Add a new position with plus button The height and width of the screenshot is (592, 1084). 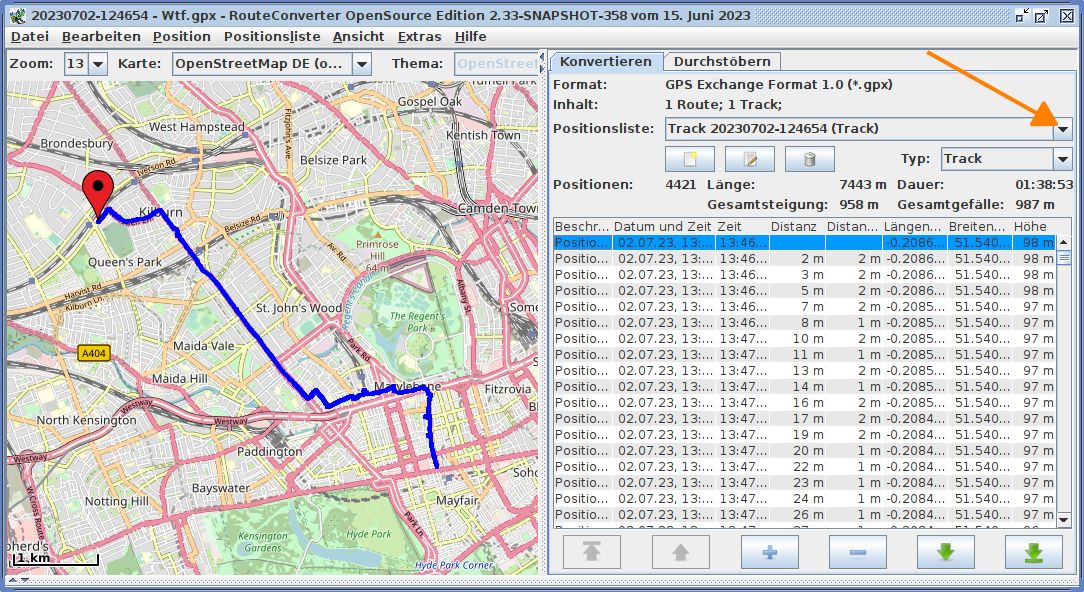(x=769, y=552)
